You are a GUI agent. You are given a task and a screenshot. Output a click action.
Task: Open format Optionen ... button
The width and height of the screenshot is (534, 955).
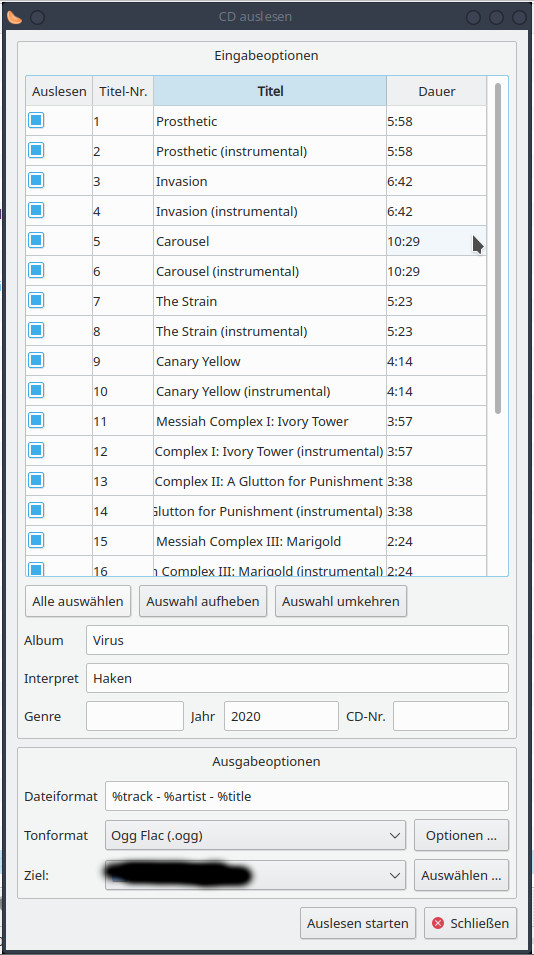click(462, 836)
